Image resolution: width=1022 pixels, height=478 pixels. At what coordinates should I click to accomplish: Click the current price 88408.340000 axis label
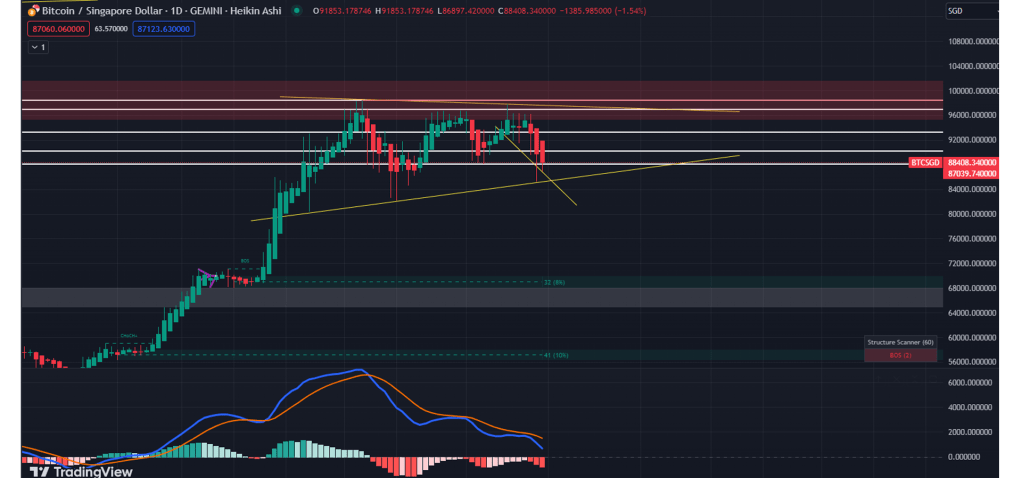[970, 162]
